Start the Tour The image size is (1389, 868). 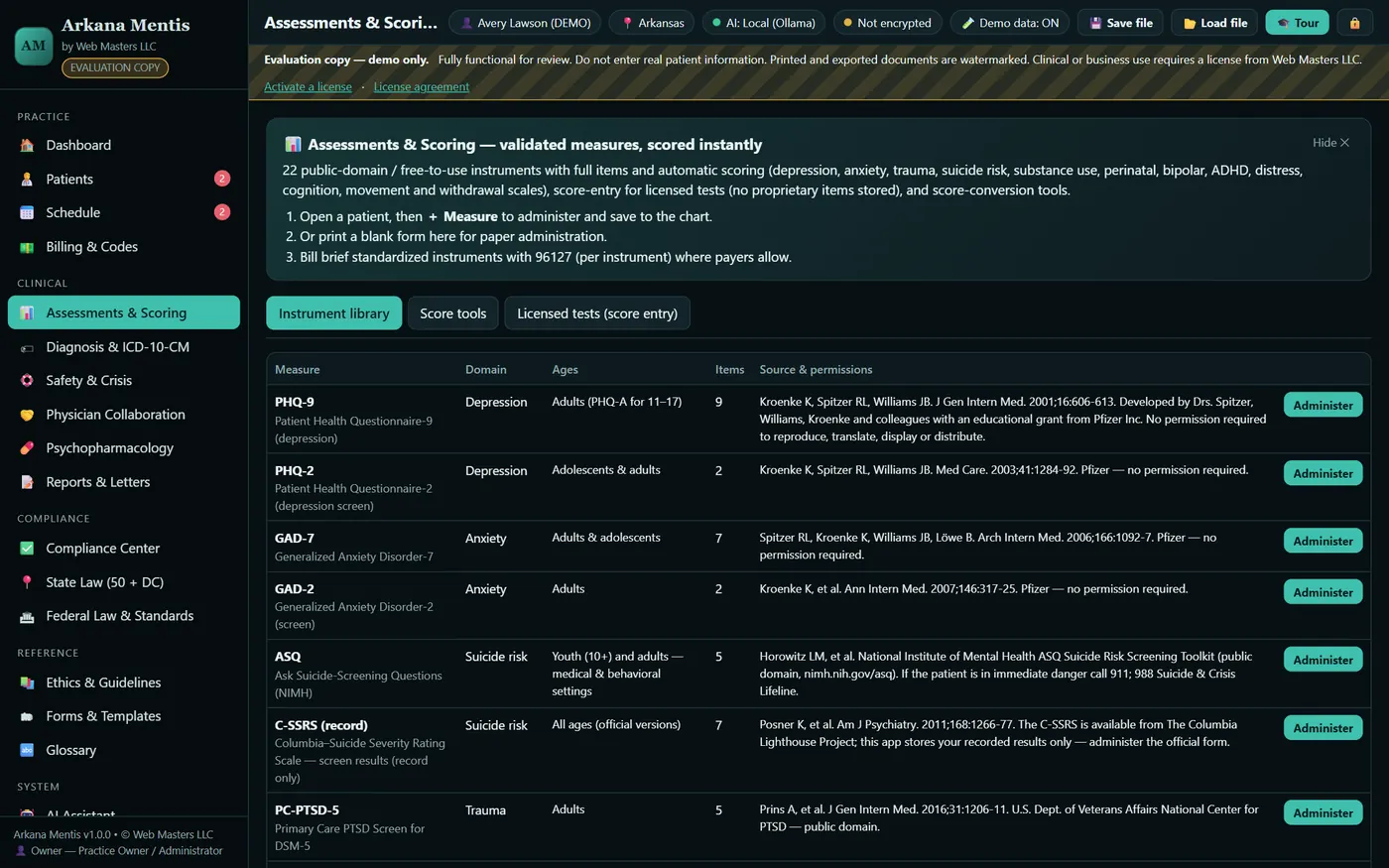pos(1297,23)
